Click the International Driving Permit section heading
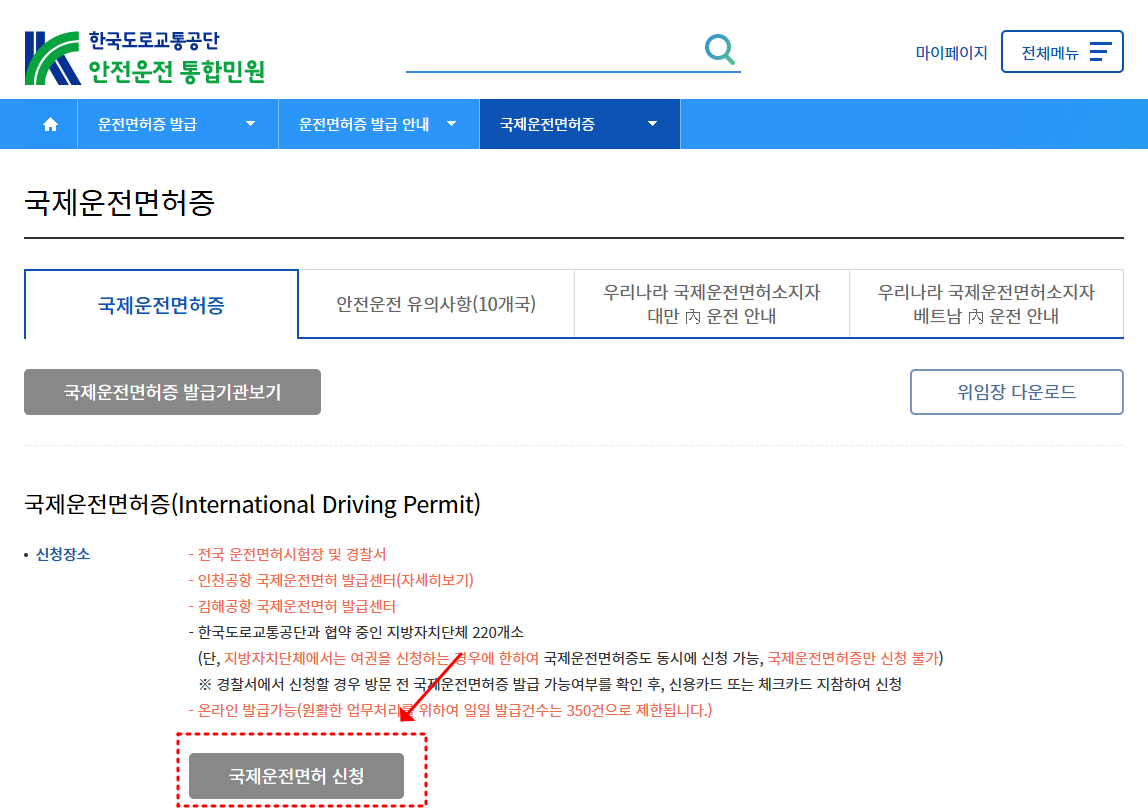The height and width of the screenshot is (811, 1148). [x=253, y=504]
